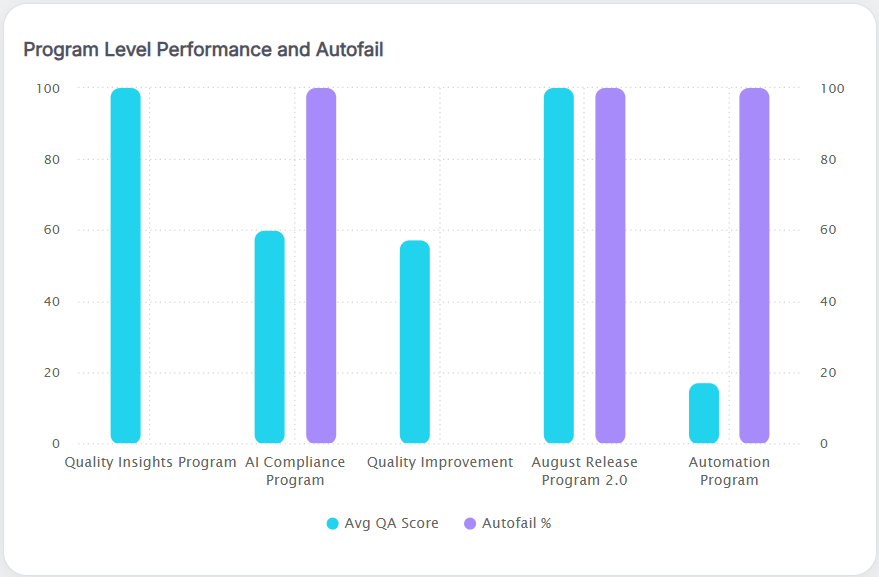
Task: Click the Automation Program purple autofail bar
Action: point(754,265)
